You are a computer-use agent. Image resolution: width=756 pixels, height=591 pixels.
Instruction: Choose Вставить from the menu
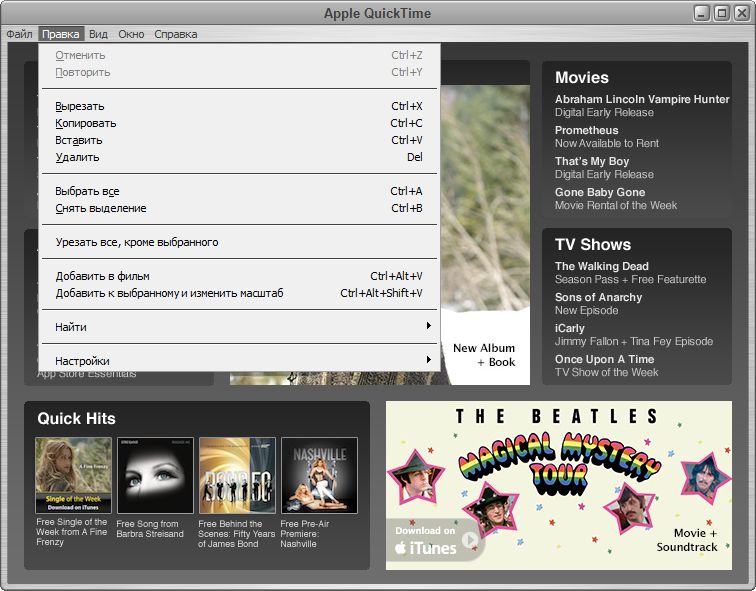pos(239,140)
